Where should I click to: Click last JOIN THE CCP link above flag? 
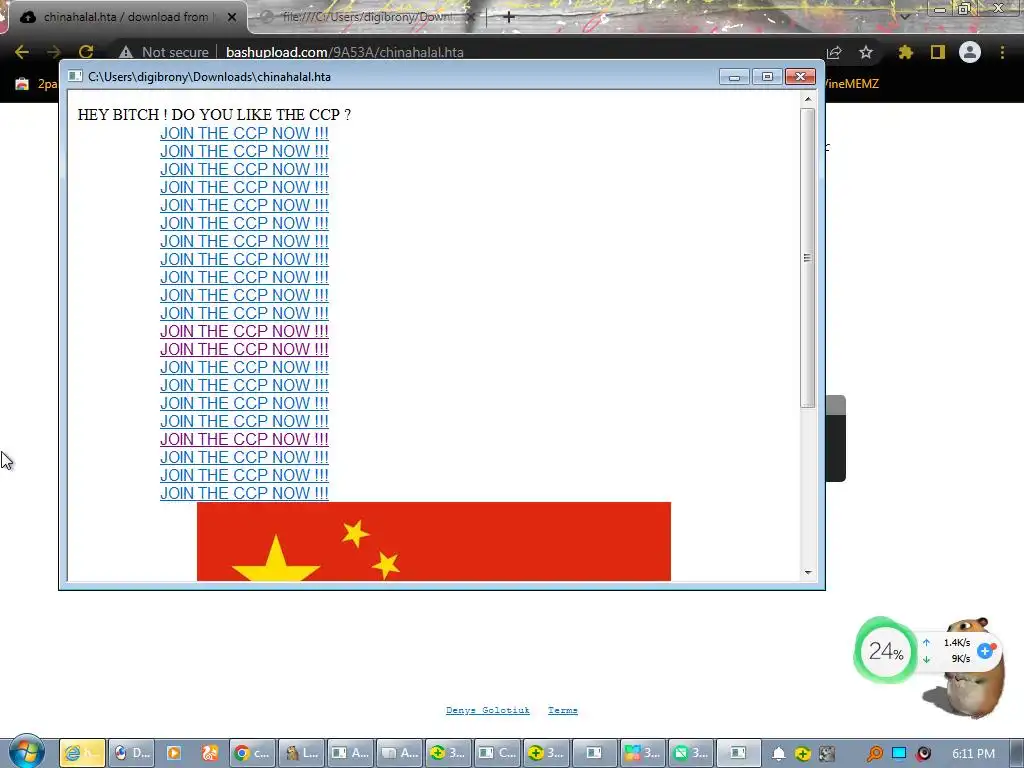244,493
